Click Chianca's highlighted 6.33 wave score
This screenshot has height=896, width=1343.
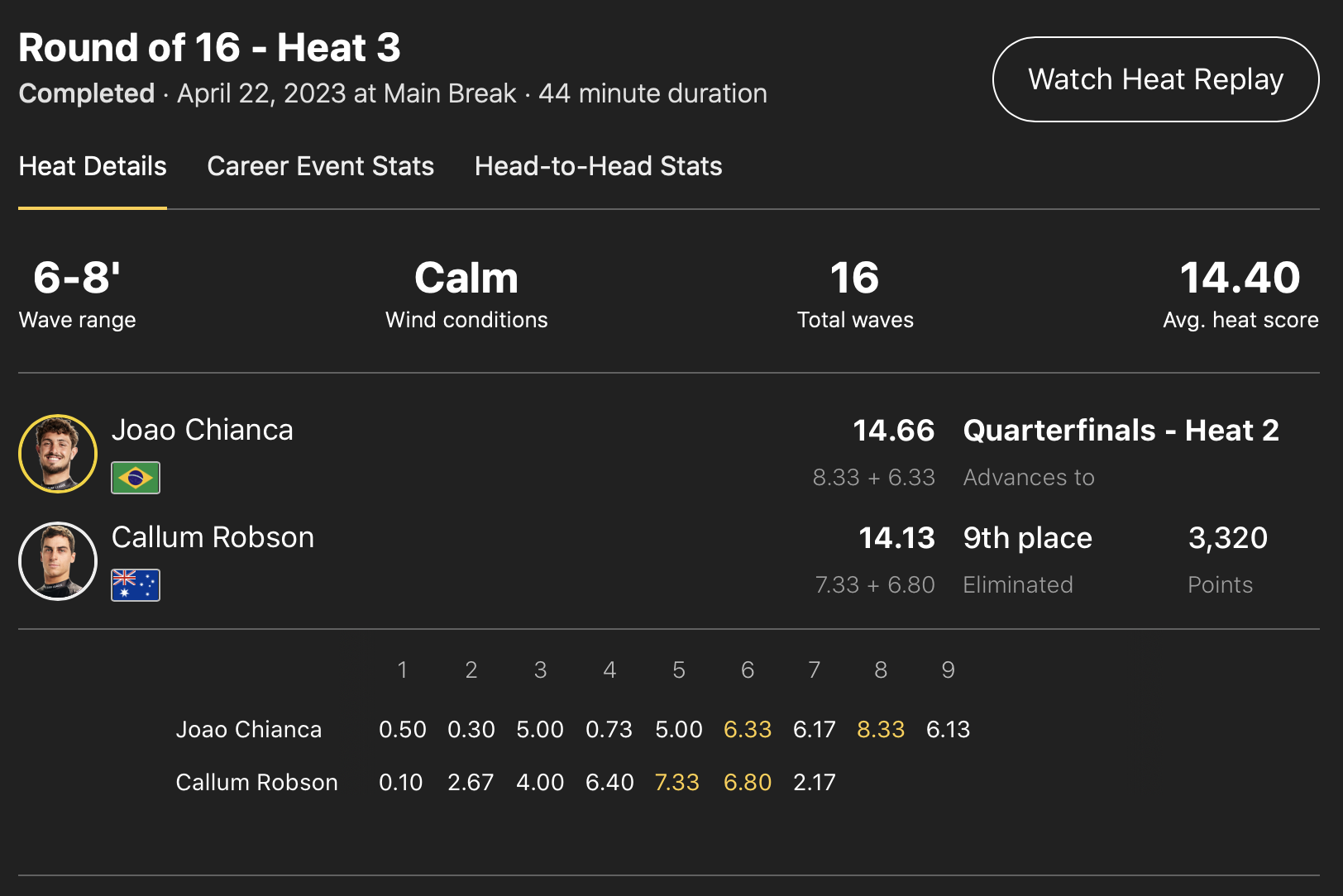click(x=747, y=730)
